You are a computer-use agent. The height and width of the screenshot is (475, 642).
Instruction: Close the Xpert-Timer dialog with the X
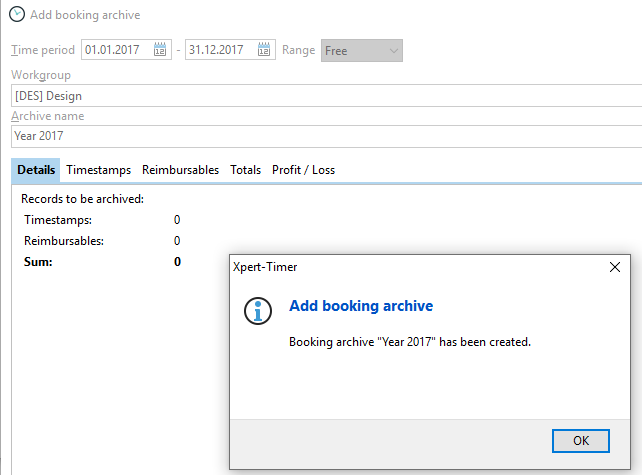point(615,267)
